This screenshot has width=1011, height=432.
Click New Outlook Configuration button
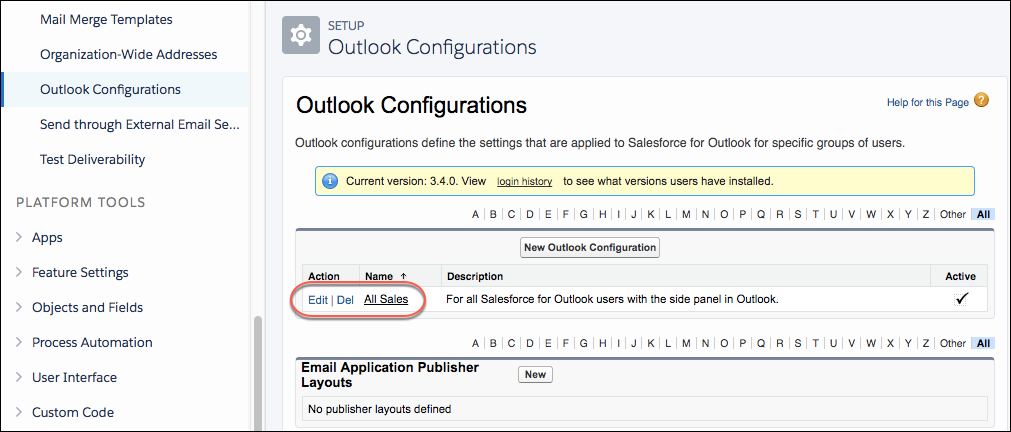tap(590, 248)
